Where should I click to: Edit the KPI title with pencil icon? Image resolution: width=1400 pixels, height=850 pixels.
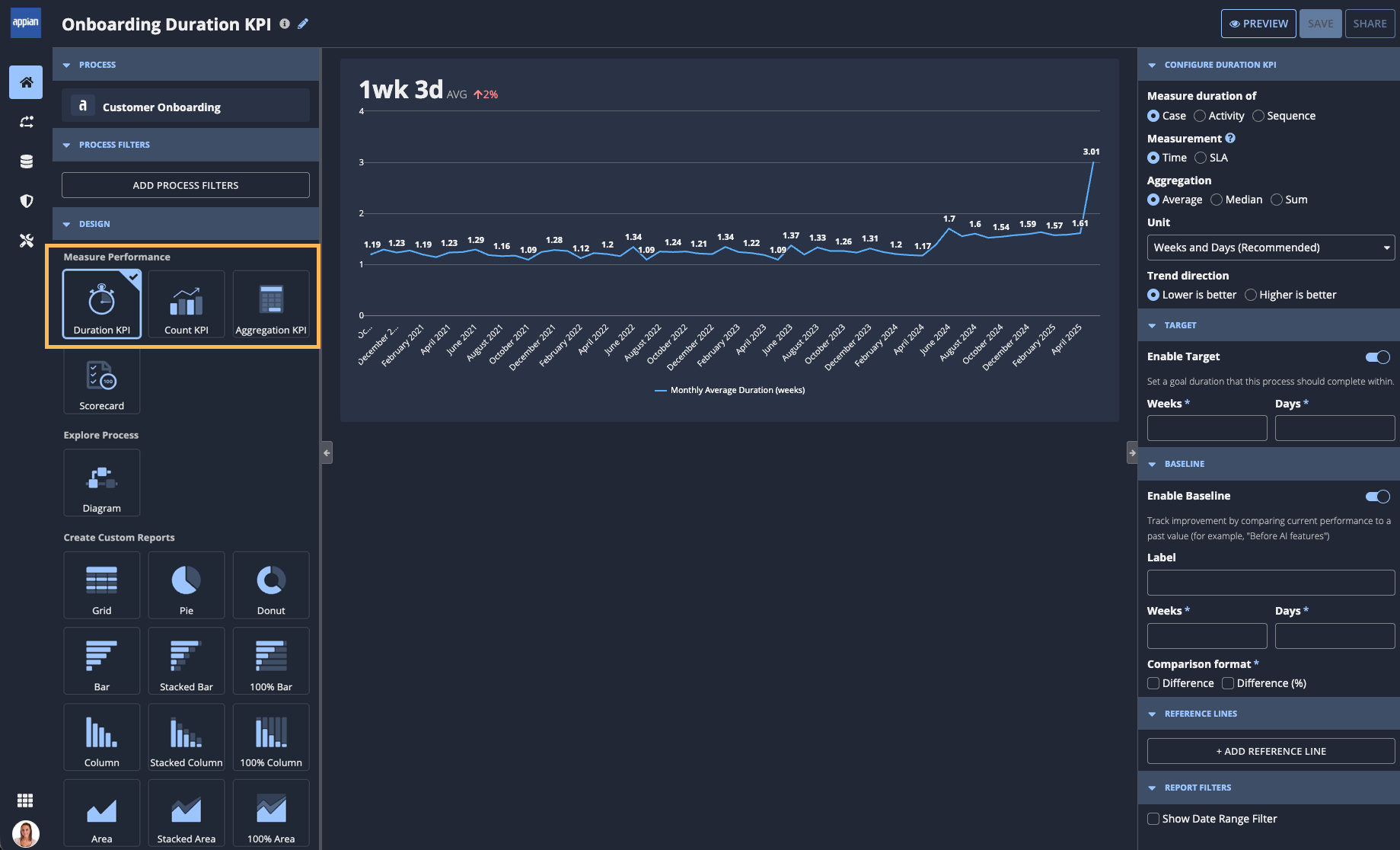(303, 24)
